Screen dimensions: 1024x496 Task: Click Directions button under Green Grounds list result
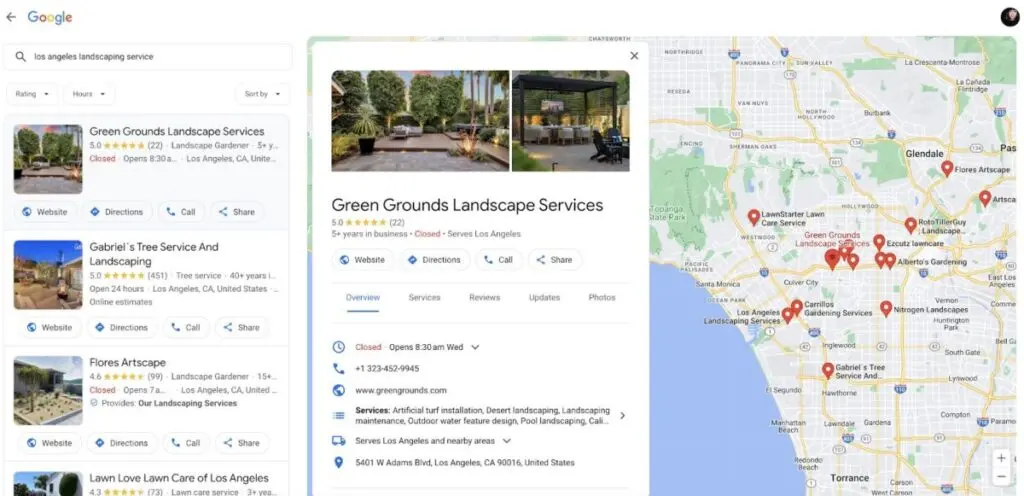[116, 212]
